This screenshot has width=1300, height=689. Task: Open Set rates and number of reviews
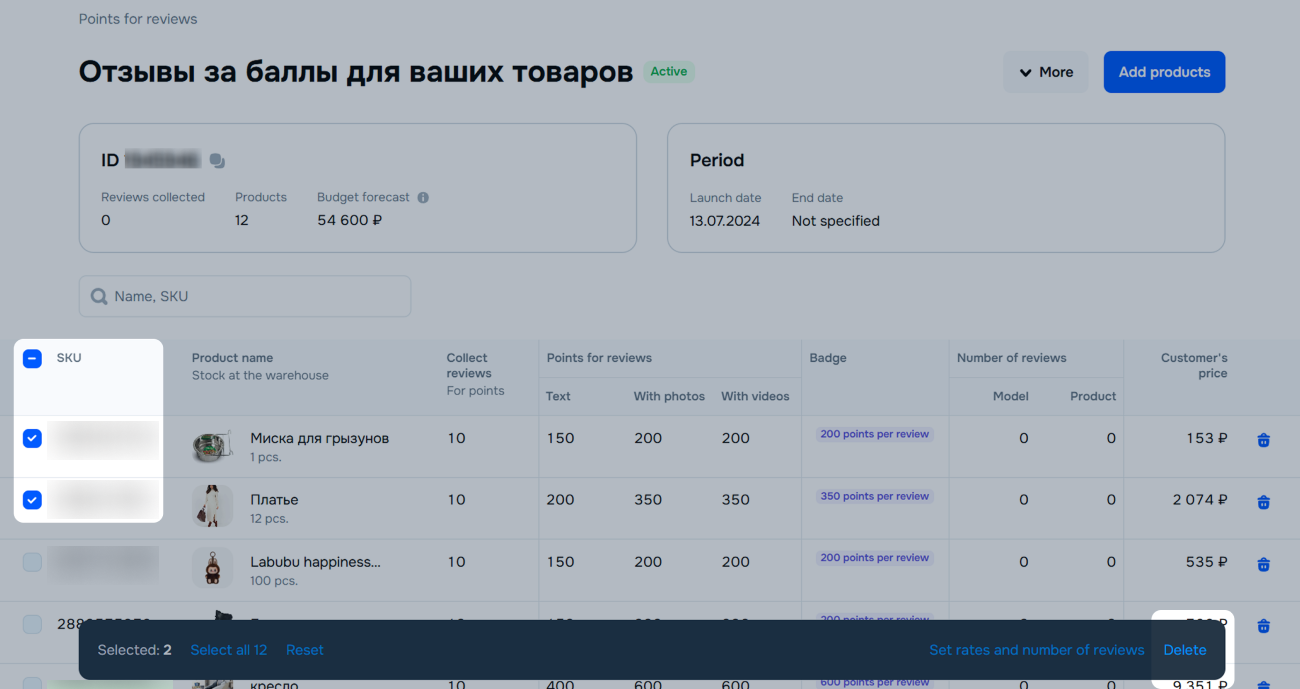[x=1036, y=650]
